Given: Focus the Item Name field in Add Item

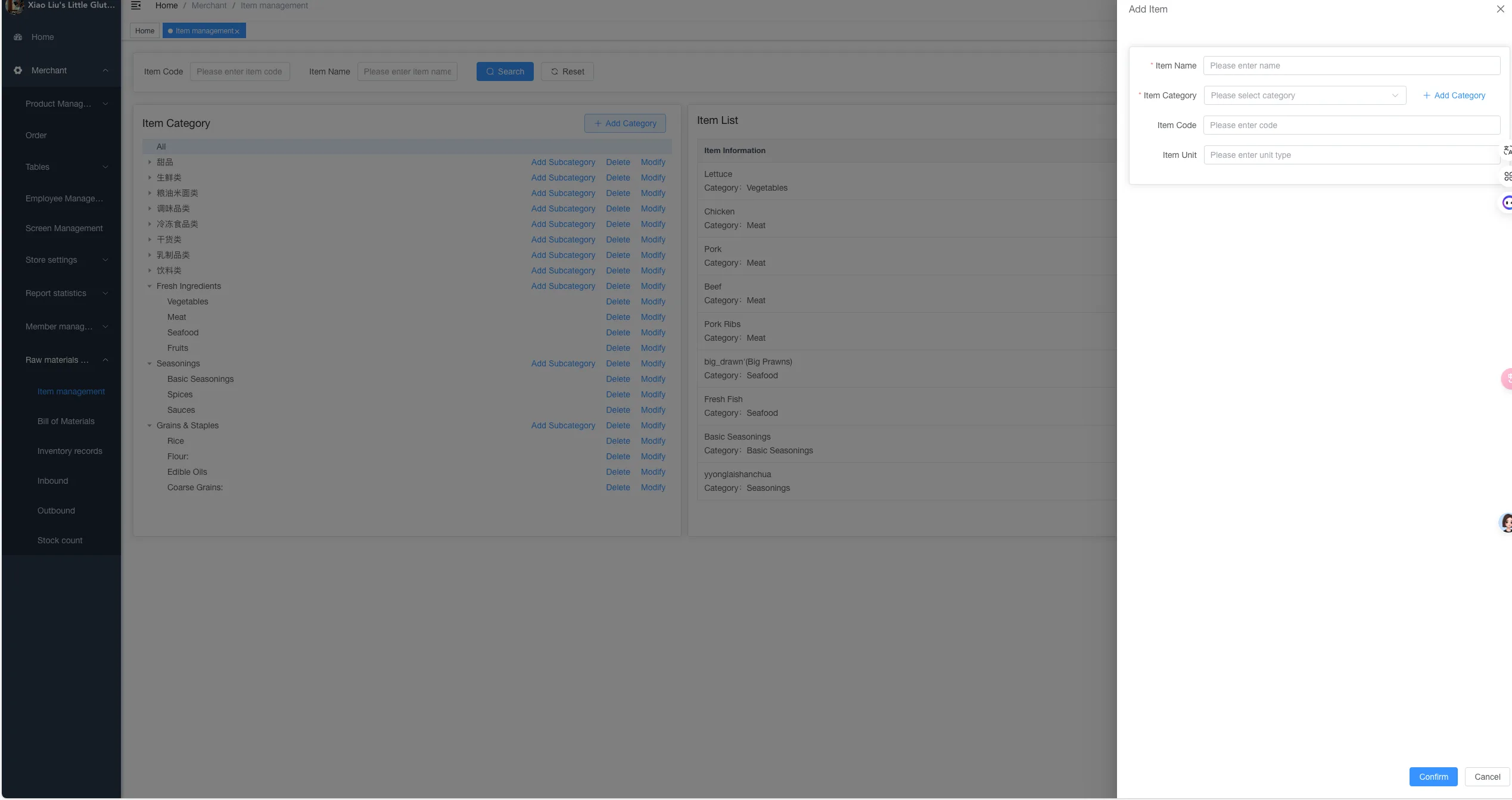Looking at the screenshot, I should (x=1351, y=66).
